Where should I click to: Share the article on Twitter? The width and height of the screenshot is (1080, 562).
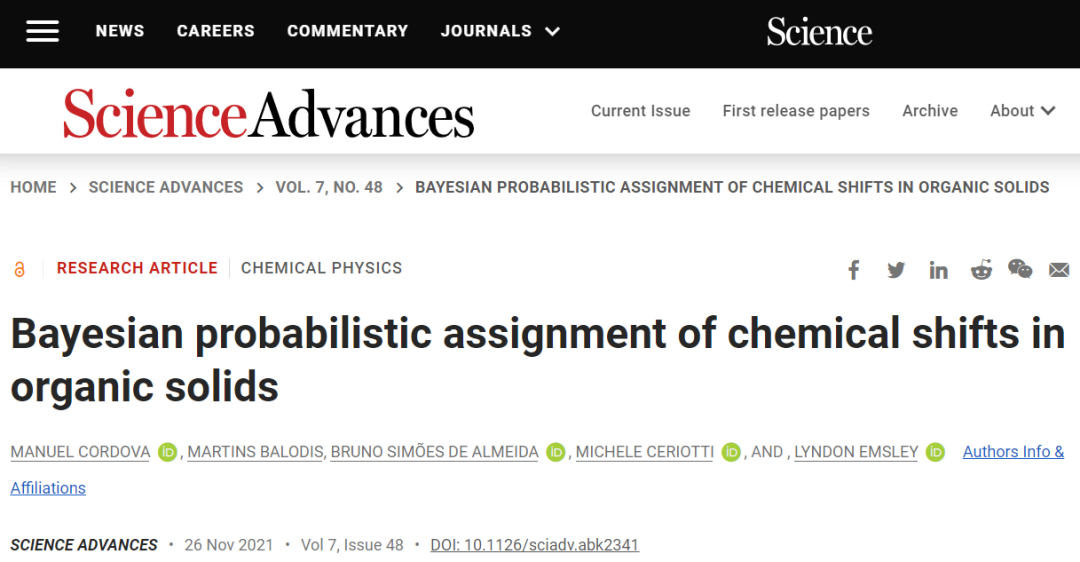tap(896, 270)
